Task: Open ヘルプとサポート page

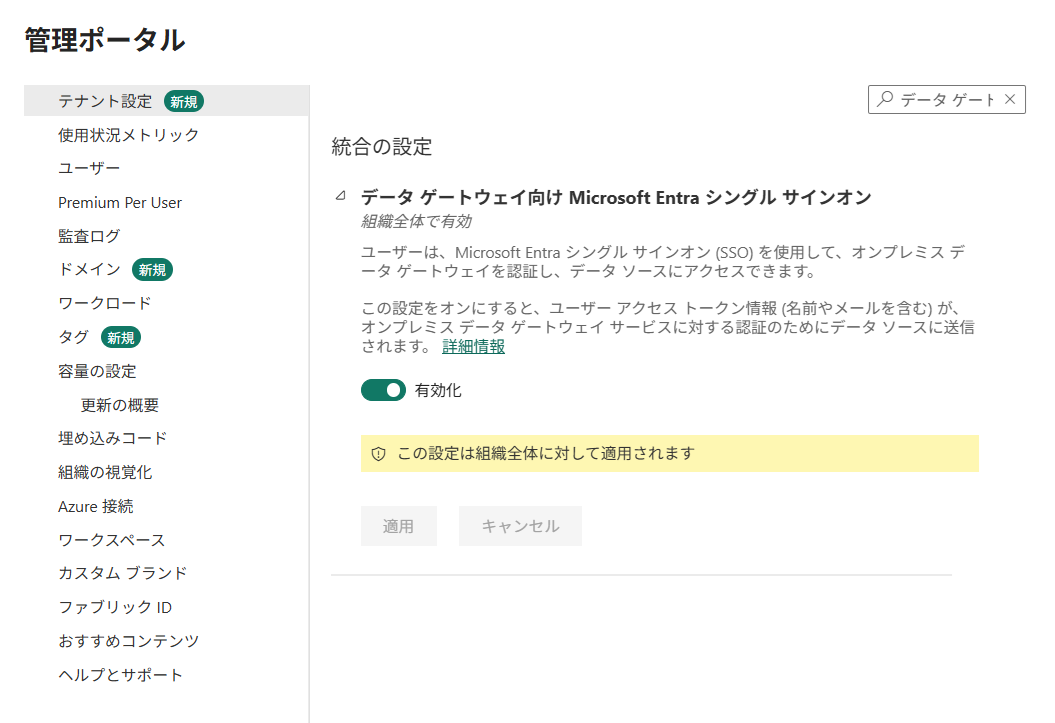Action: tap(120, 675)
